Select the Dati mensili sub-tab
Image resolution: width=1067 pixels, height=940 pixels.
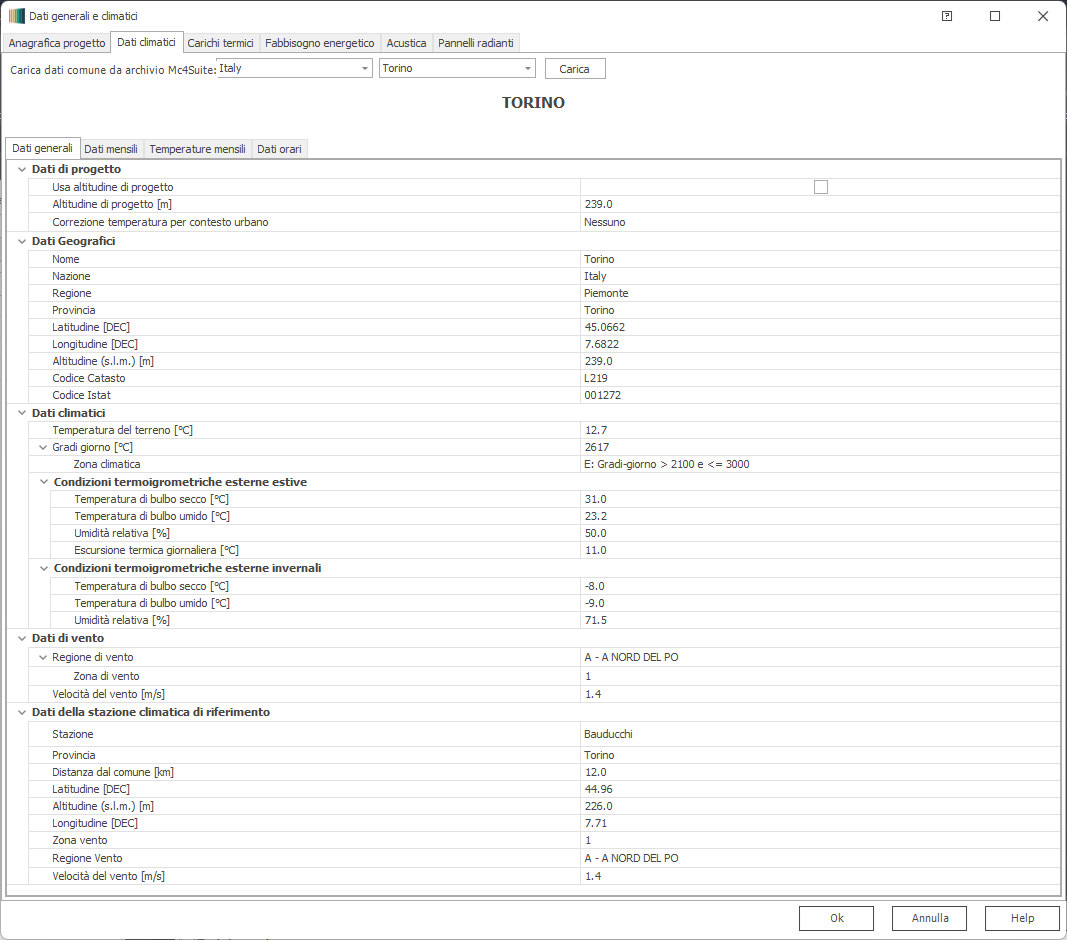111,149
